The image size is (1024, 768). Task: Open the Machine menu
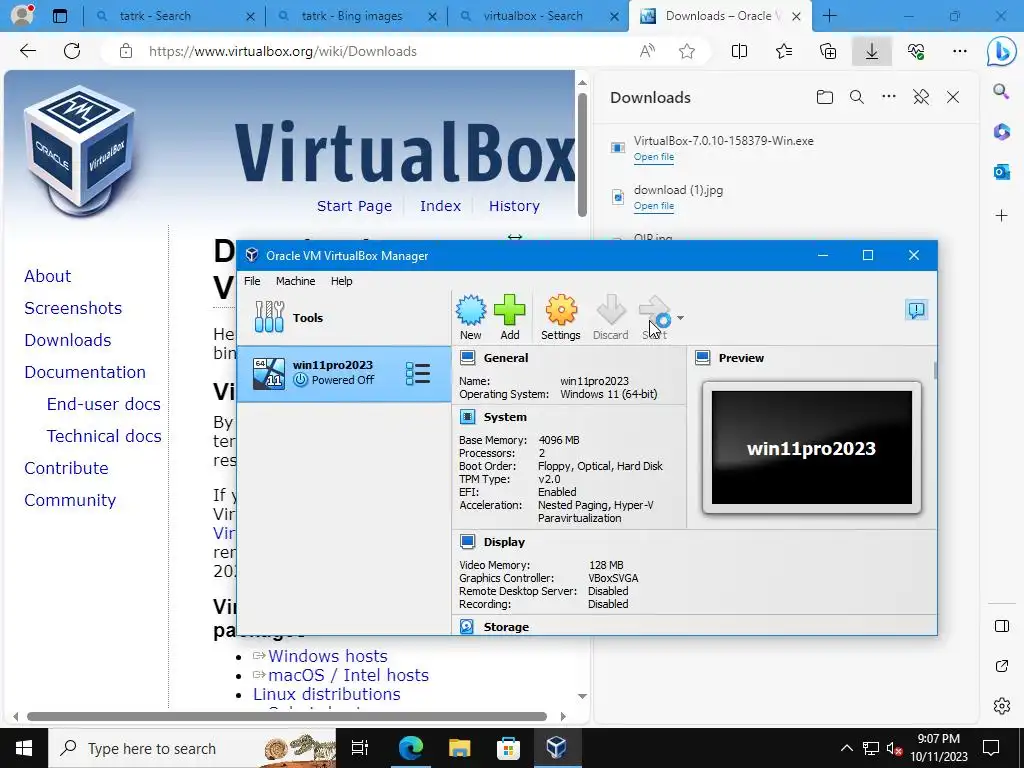click(295, 281)
